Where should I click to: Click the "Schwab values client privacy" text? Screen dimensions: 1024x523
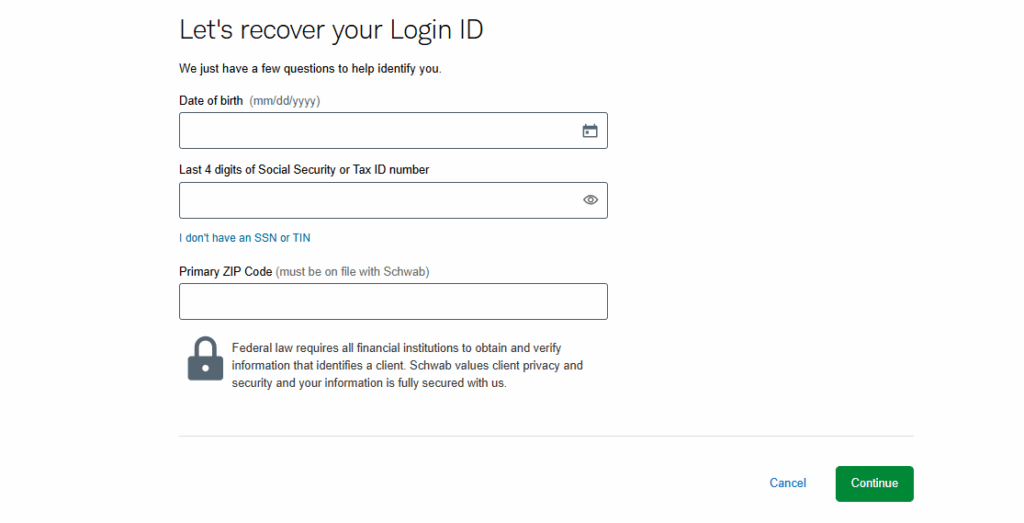click(x=486, y=366)
